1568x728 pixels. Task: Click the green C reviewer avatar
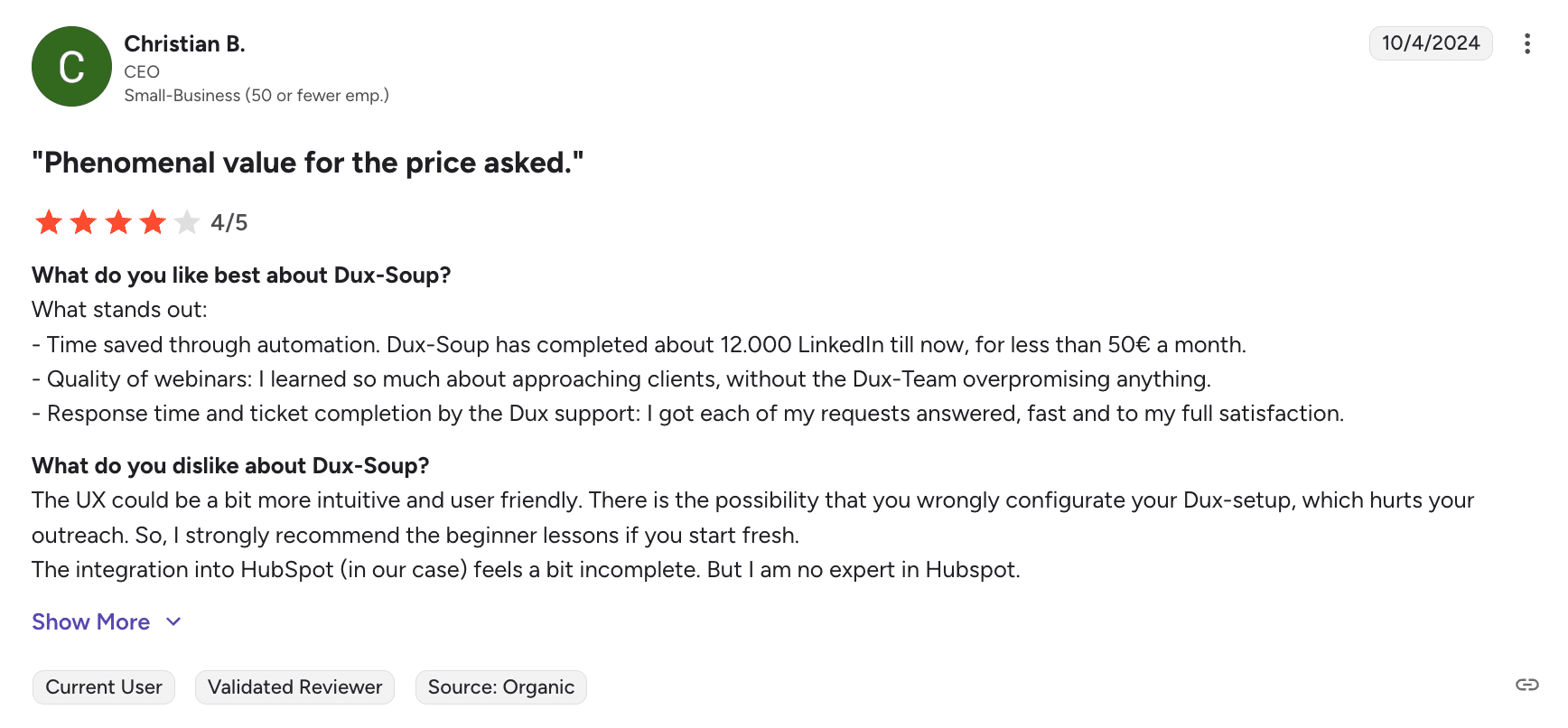click(x=71, y=67)
